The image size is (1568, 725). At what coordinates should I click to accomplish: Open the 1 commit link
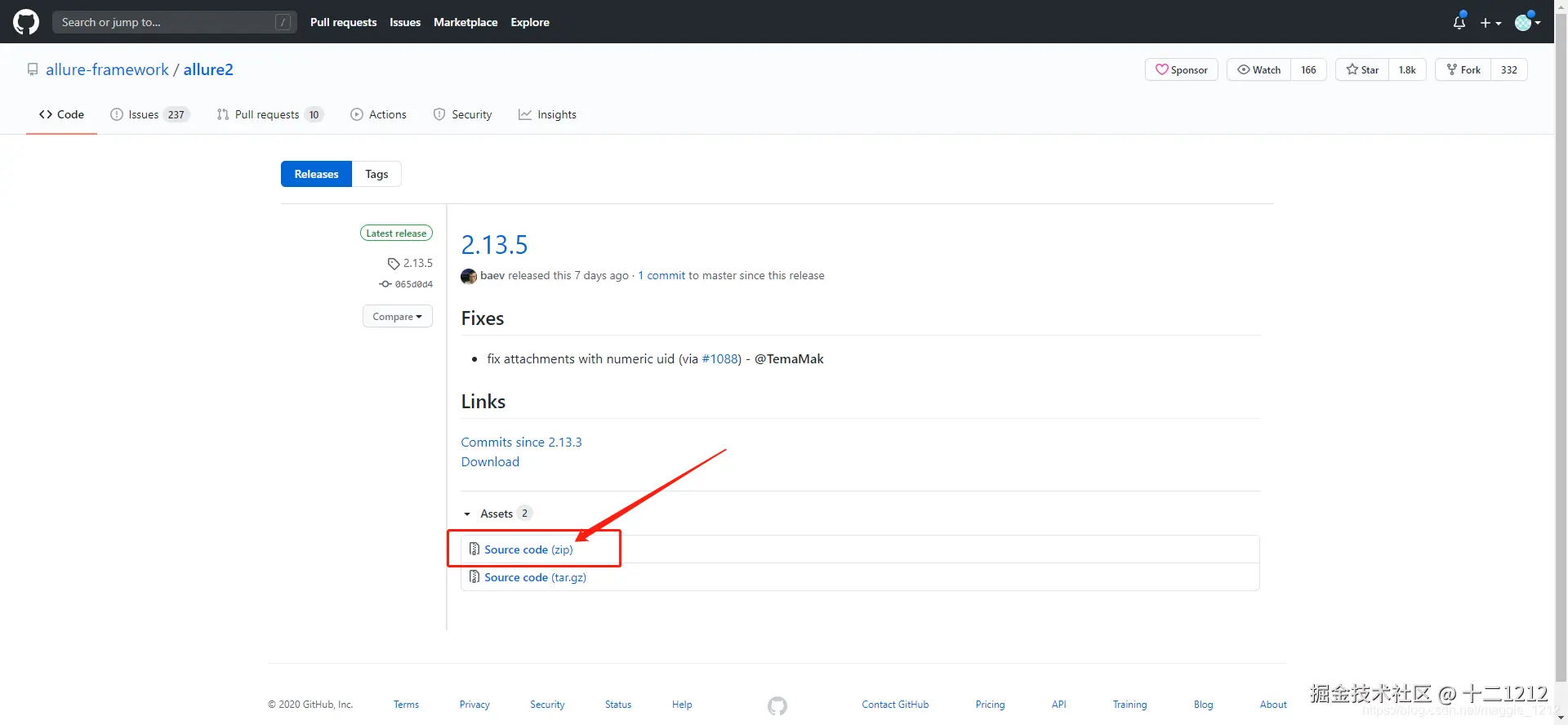pos(661,275)
